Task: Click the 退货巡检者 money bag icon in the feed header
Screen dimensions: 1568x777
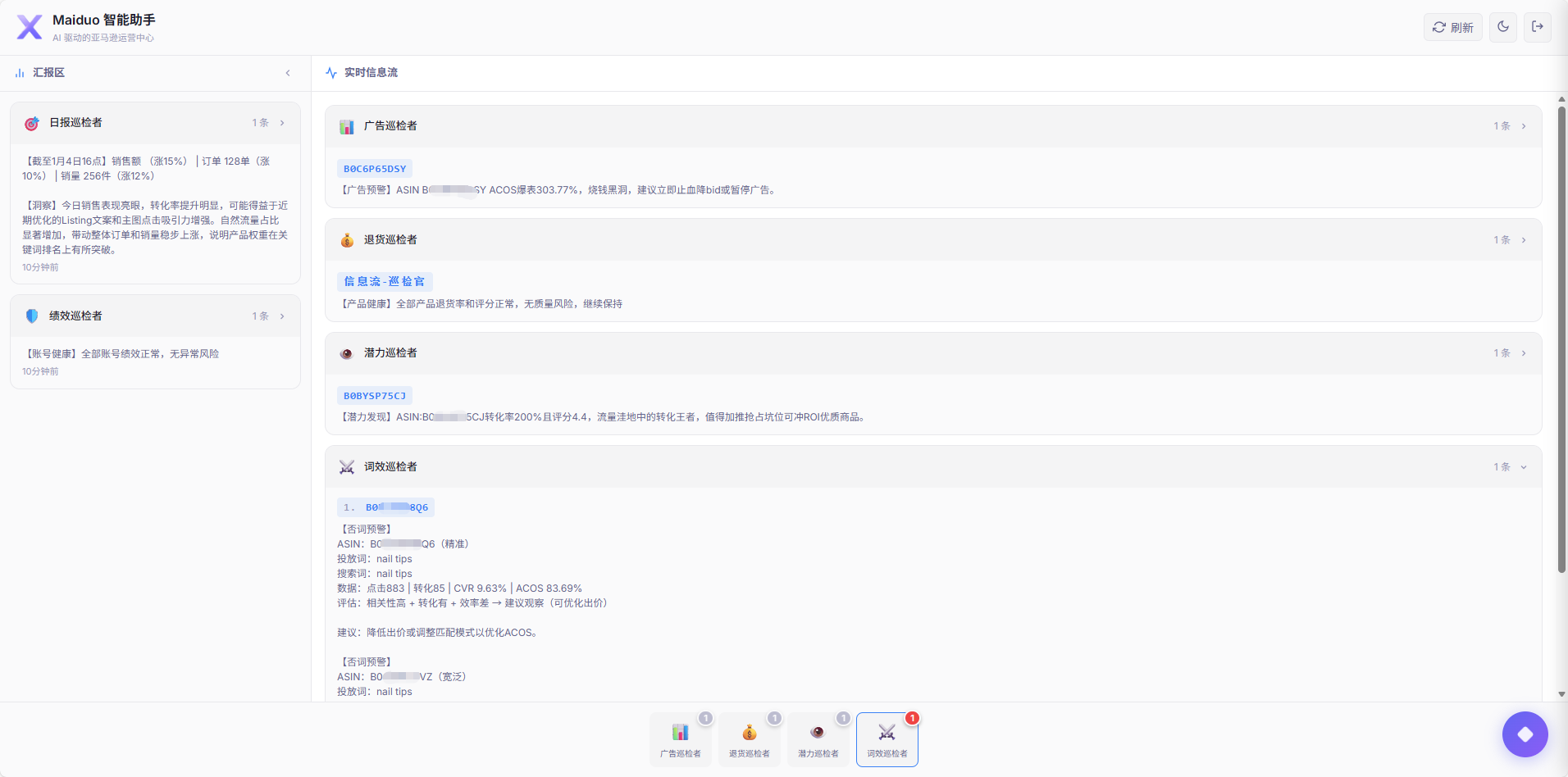Action: tap(347, 240)
